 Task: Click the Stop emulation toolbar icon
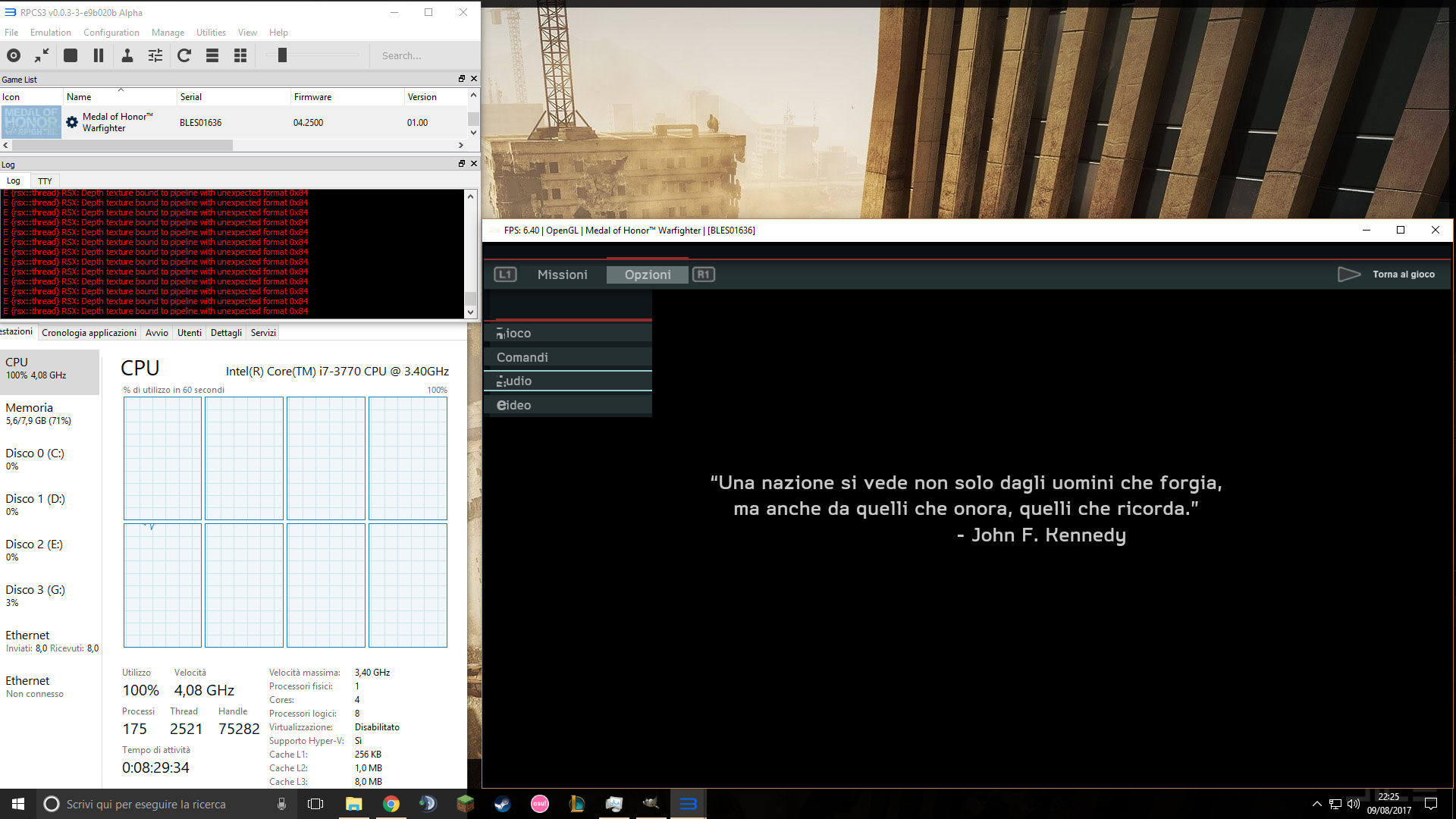(71, 55)
